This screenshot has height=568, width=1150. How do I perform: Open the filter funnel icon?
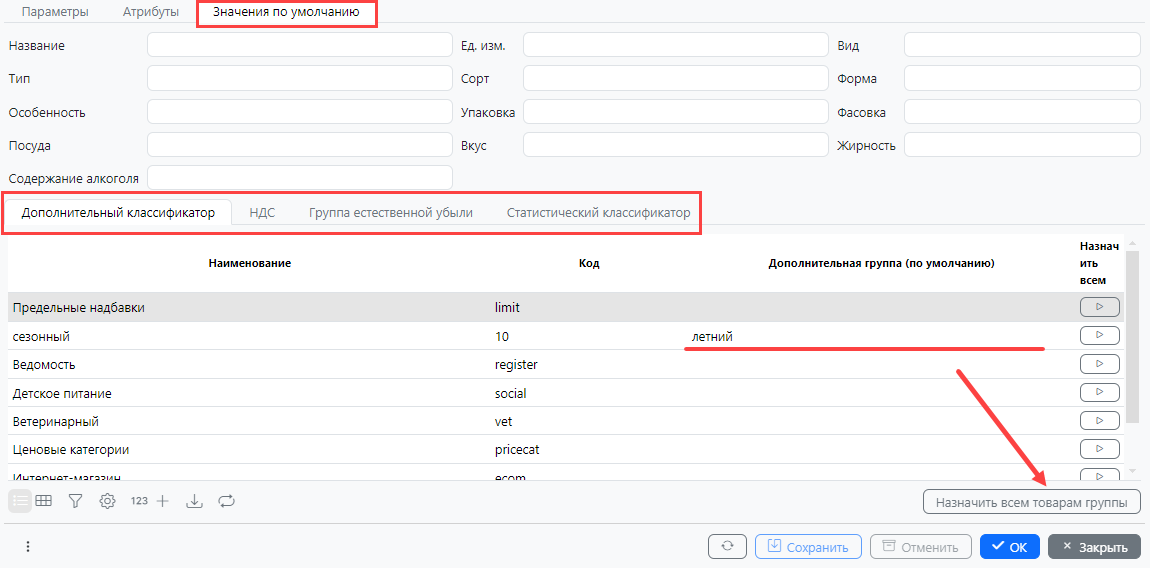75,501
